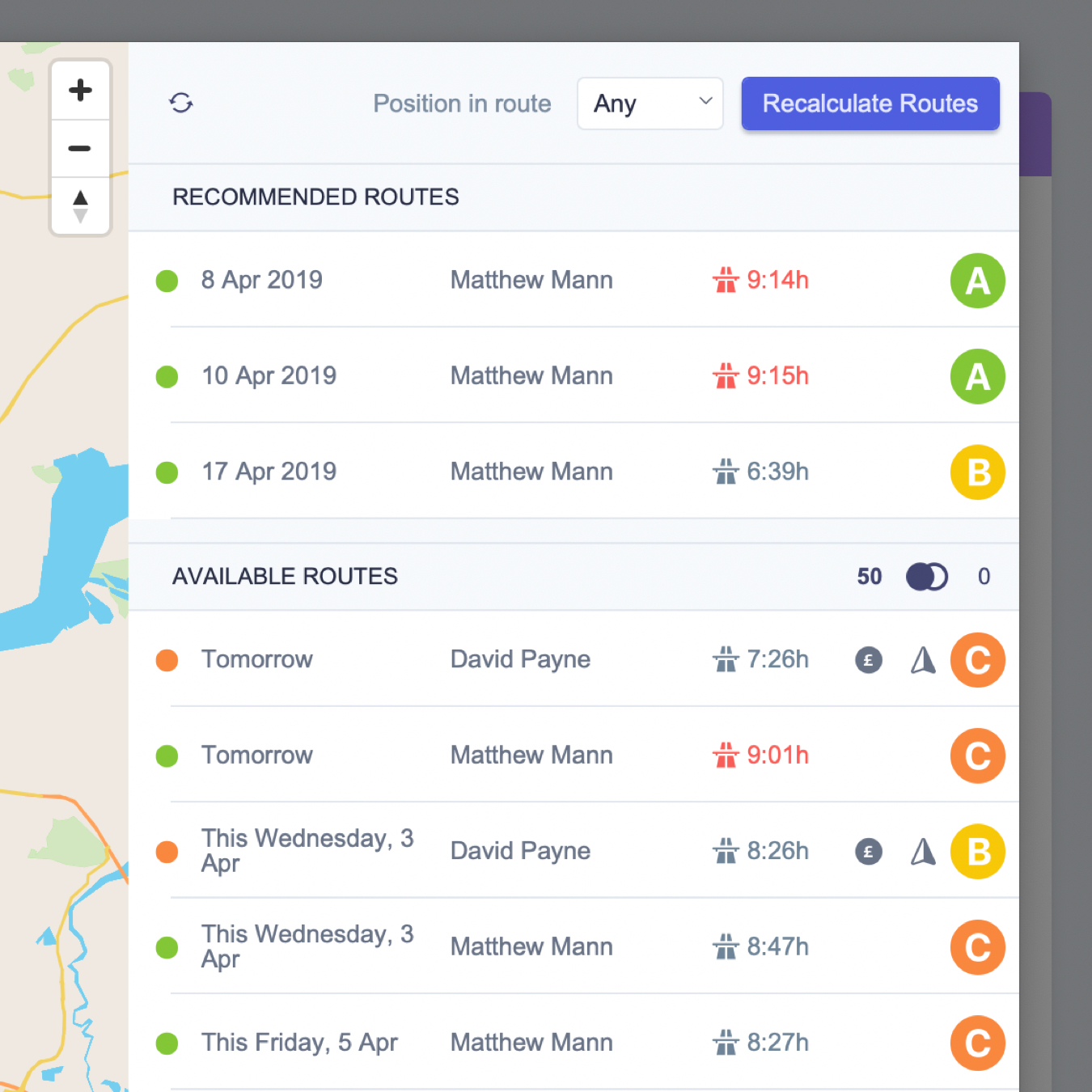
Task: Select the 10 Apr 2019 recommended route
Action: tap(269, 376)
